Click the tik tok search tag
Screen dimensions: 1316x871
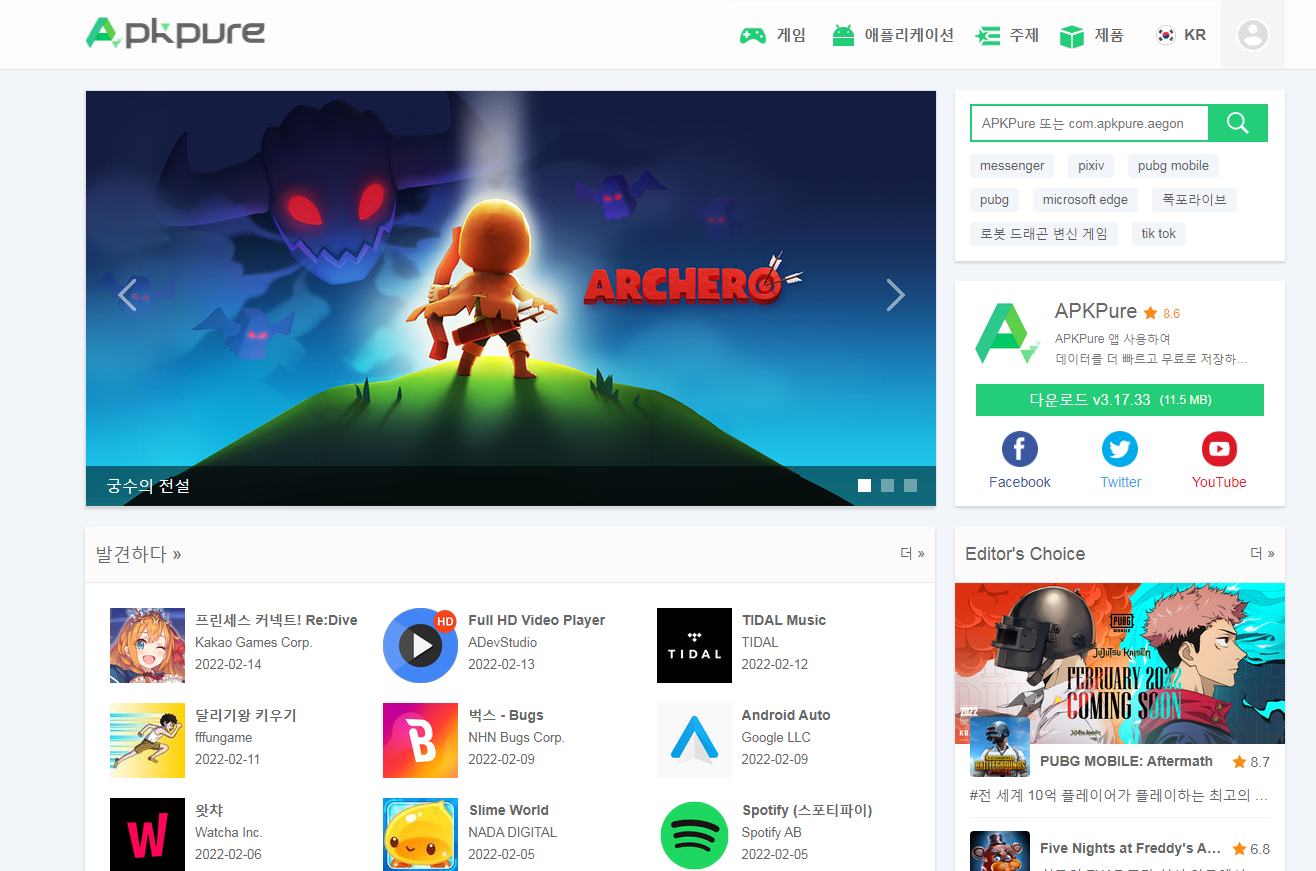[1159, 234]
